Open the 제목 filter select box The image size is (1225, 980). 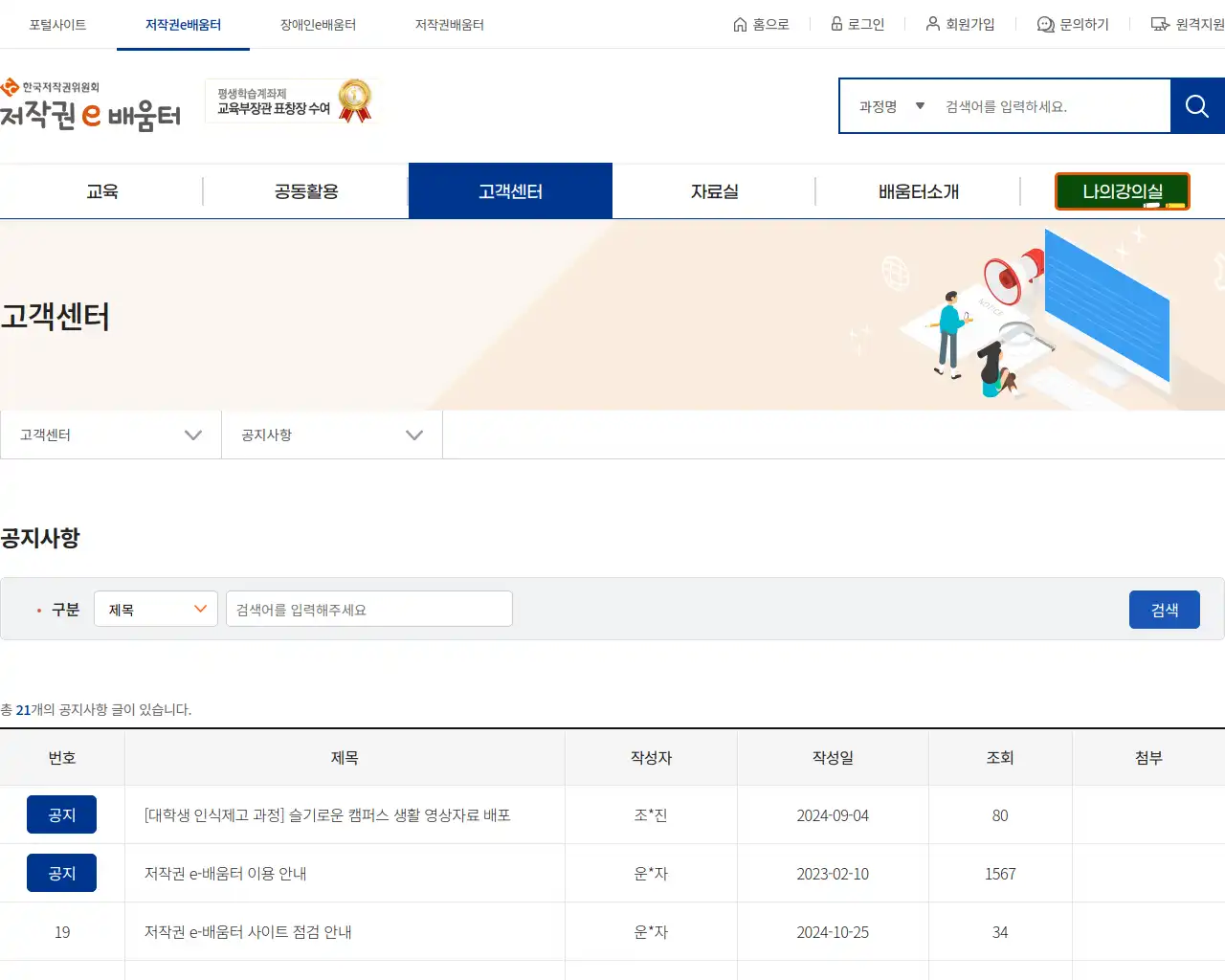156,610
